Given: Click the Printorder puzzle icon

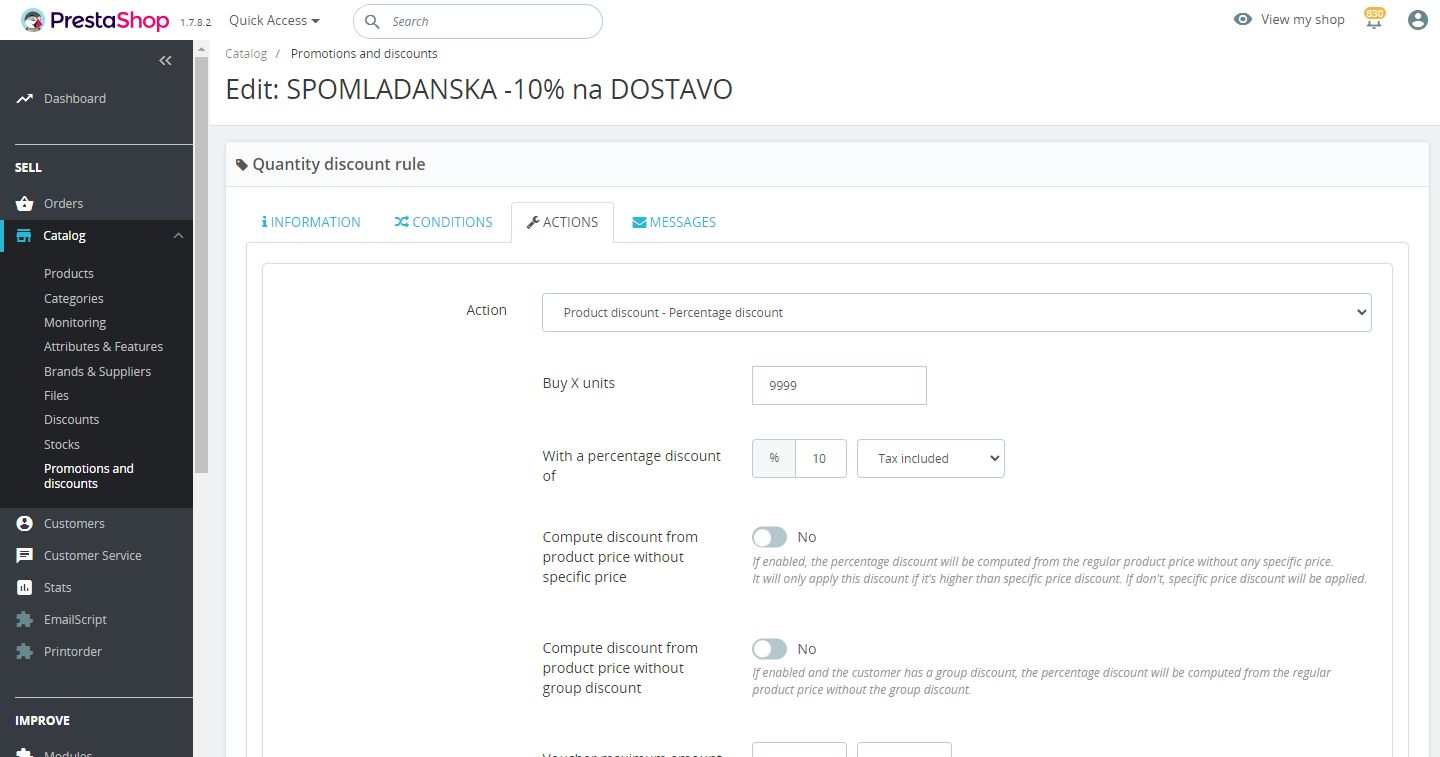Looking at the screenshot, I should point(25,652).
